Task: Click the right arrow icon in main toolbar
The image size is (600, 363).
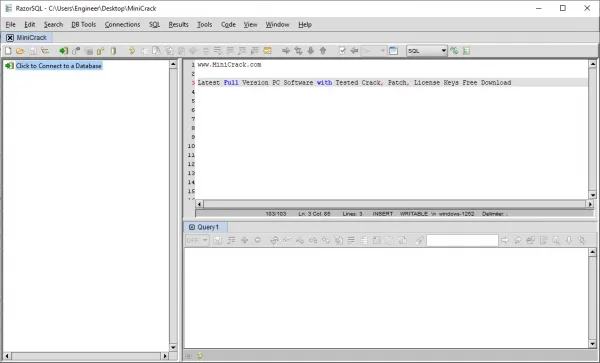Action: [x=286, y=51]
